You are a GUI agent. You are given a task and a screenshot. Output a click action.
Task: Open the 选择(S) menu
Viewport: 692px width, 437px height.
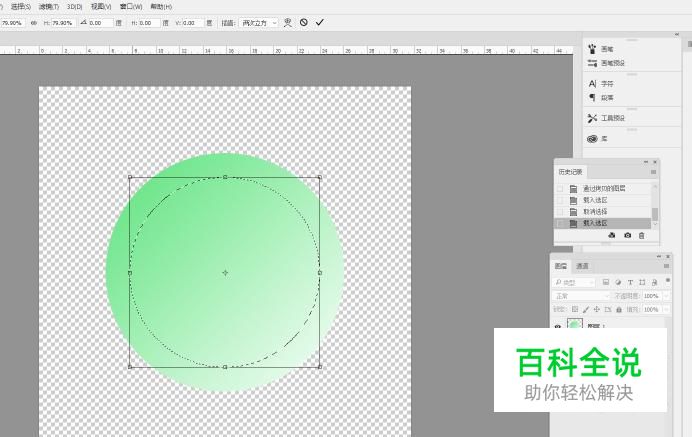pyautogui.click(x=21, y=7)
